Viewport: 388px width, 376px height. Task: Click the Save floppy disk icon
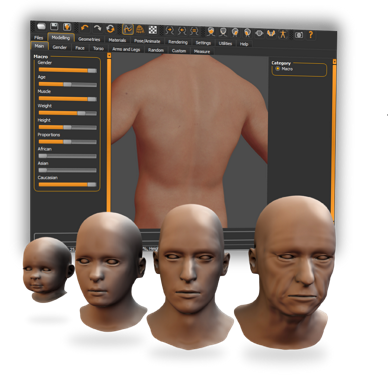(54, 26)
